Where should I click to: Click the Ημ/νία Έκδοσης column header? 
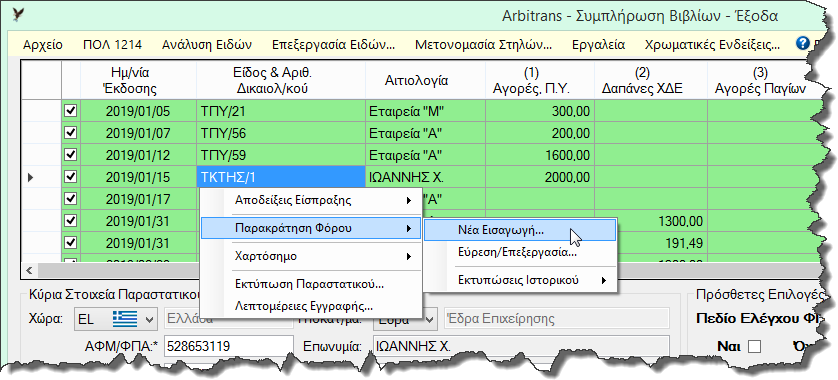pyautogui.click(x=138, y=80)
